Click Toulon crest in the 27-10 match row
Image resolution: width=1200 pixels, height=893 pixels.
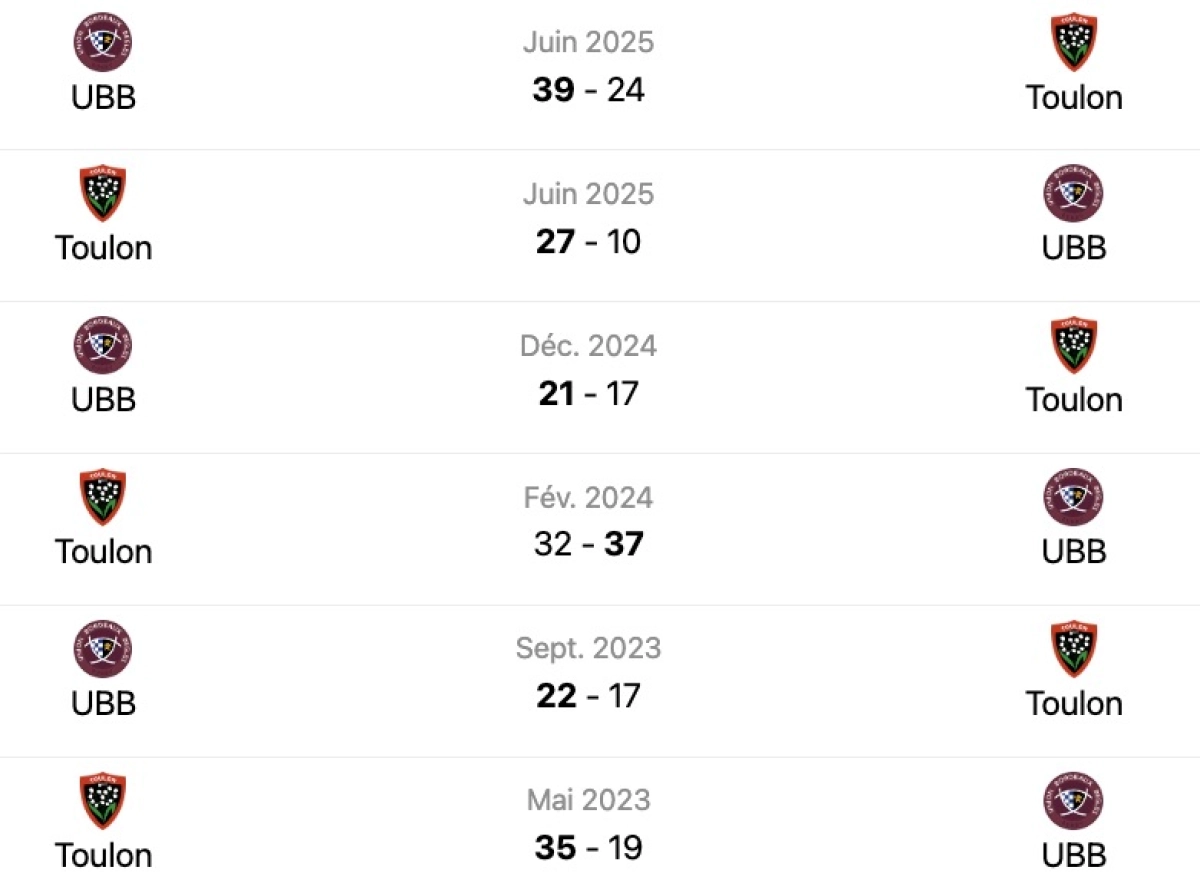(x=103, y=194)
